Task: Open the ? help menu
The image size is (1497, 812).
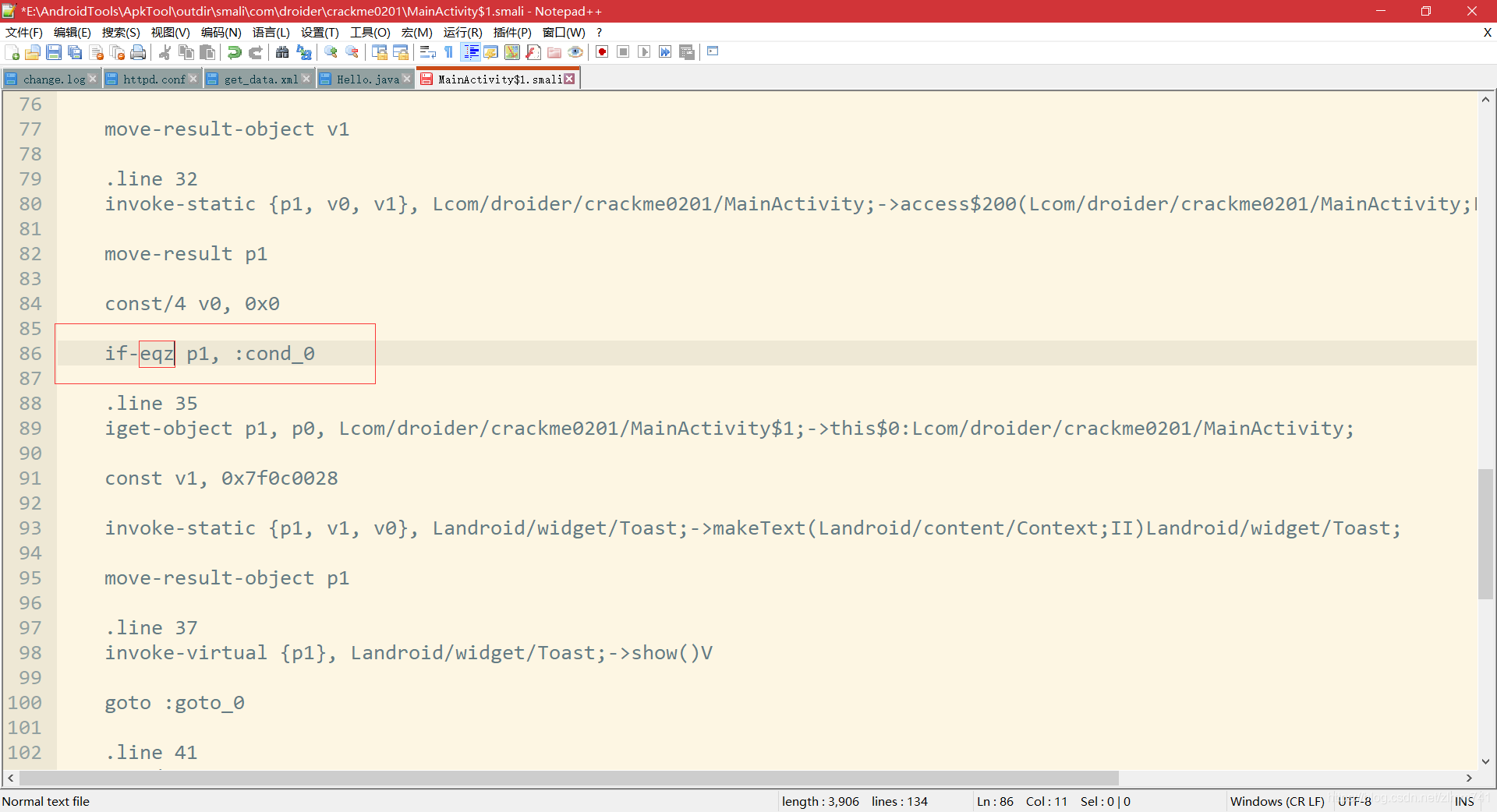Action: [x=599, y=32]
